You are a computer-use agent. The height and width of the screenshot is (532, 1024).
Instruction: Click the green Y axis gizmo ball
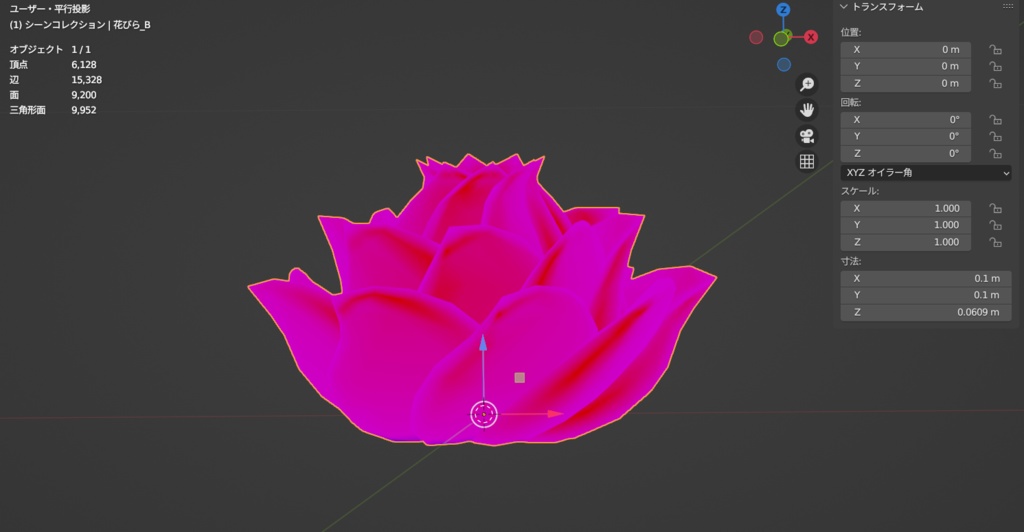(x=781, y=39)
